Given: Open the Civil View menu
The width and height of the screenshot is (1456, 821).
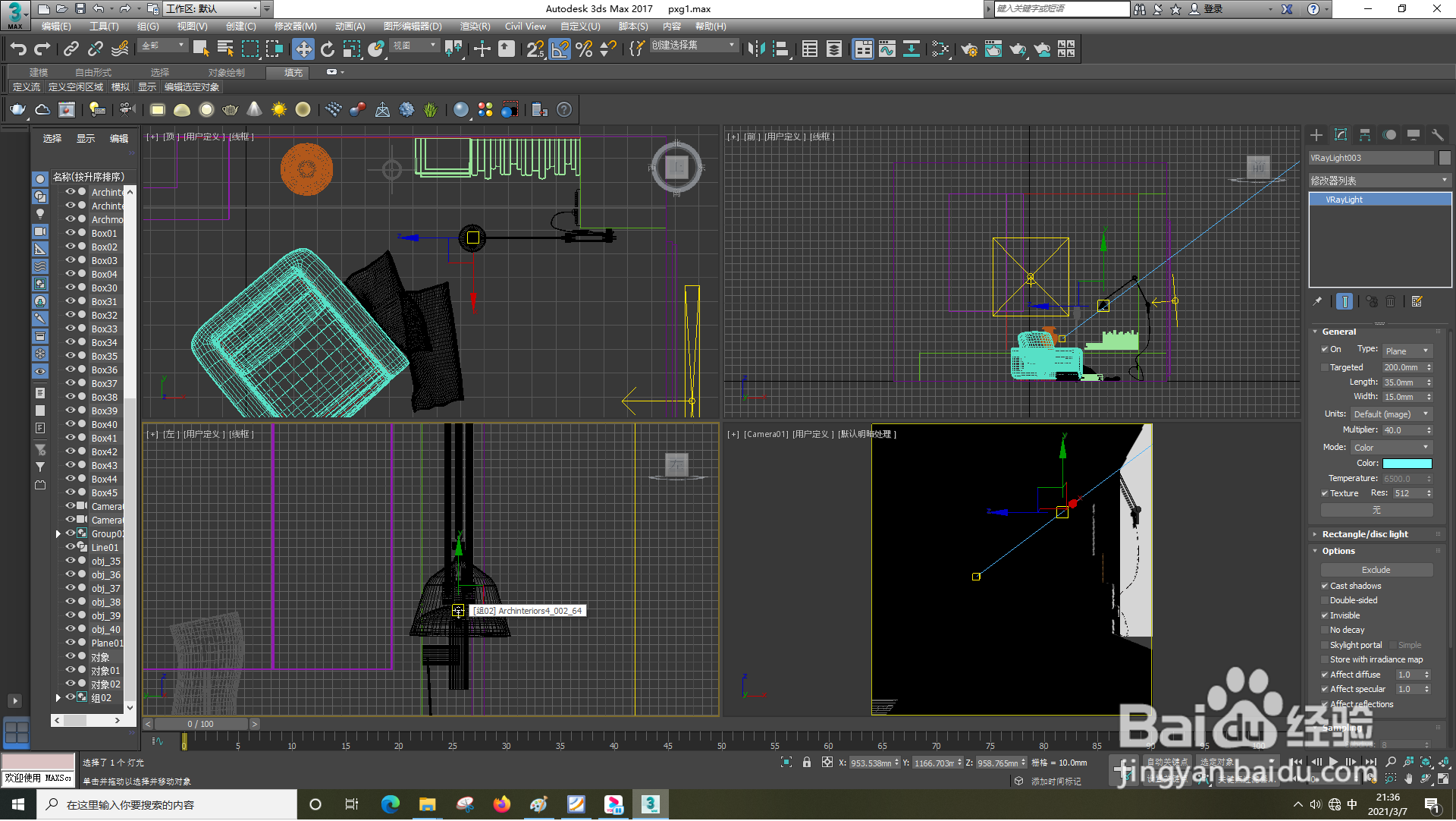Looking at the screenshot, I should (x=525, y=27).
